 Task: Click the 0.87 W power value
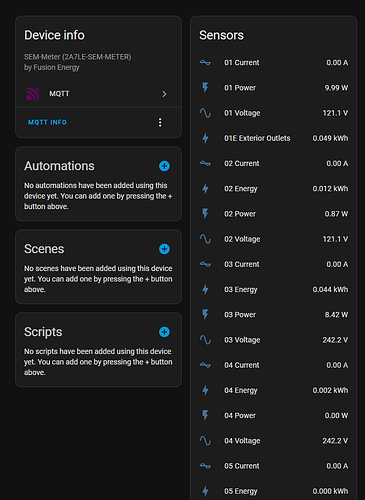tap(336, 214)
